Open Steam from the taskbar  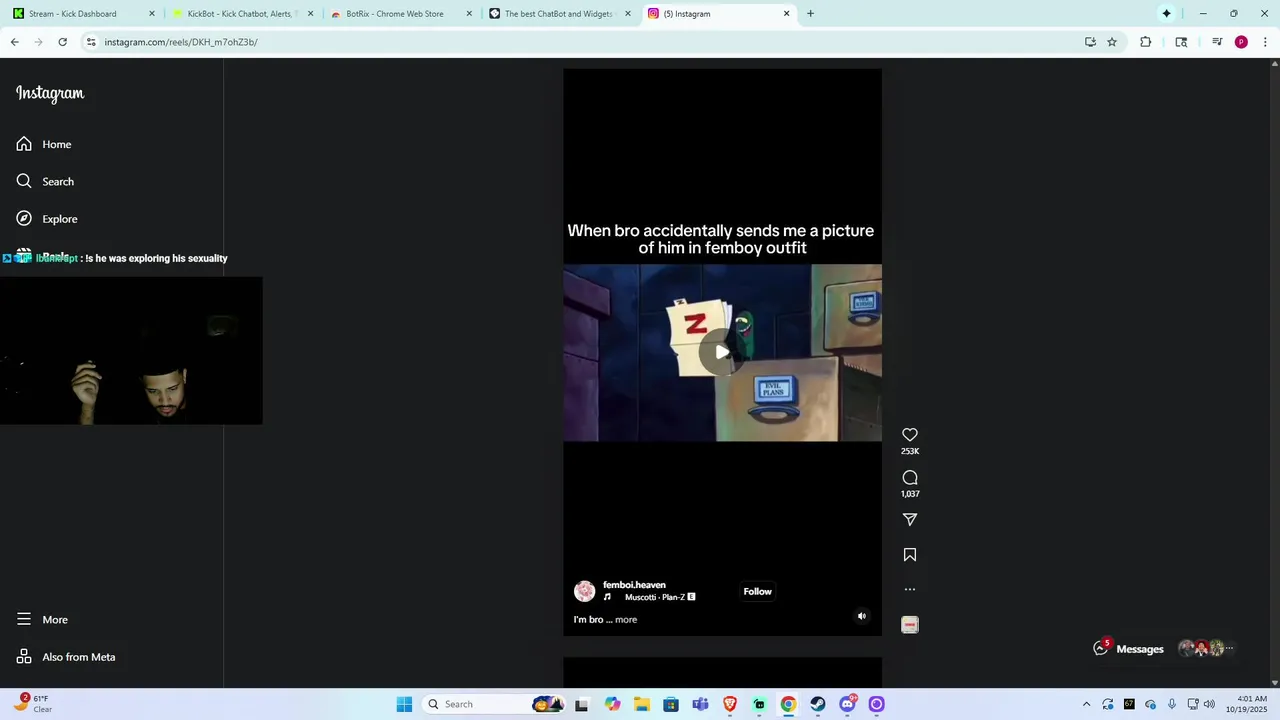818,704
